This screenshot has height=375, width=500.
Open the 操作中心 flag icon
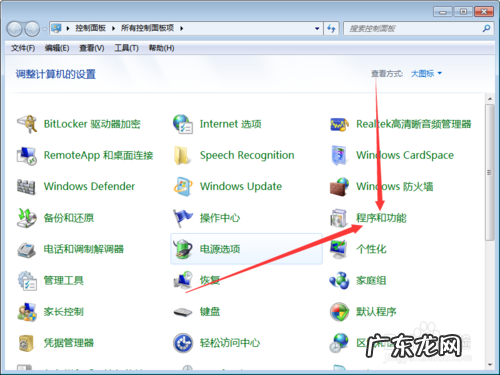(183, 218)
